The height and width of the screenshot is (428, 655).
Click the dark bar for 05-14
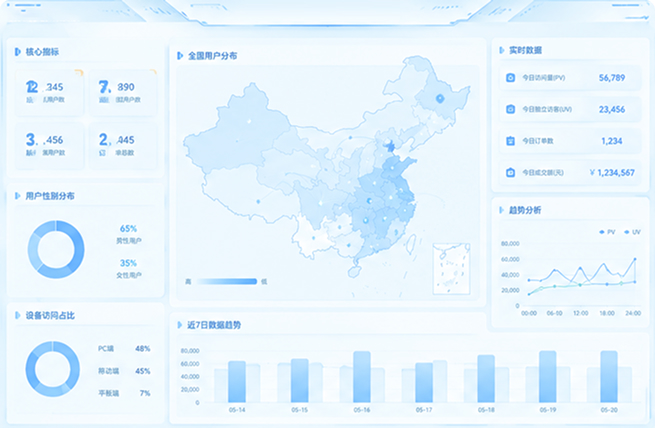pyautogui.click(x=237, y=382)
